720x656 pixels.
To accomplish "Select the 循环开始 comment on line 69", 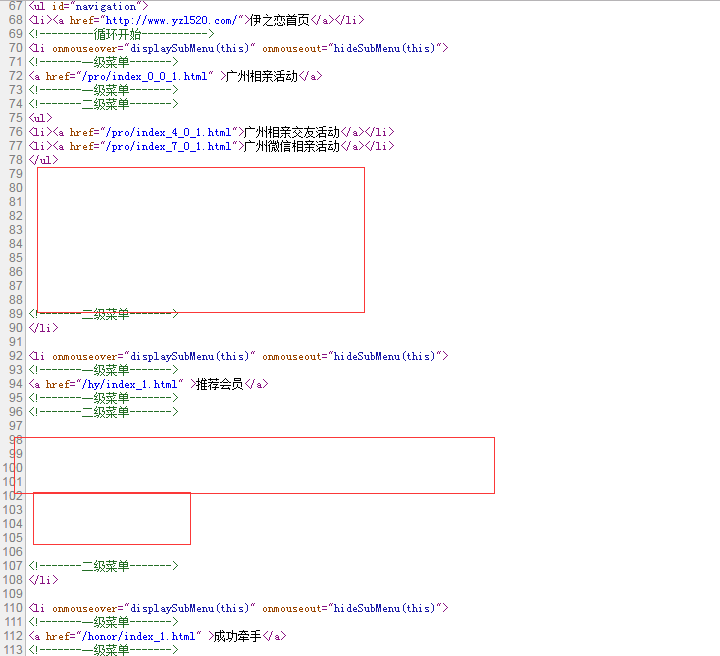I will 121,34.
